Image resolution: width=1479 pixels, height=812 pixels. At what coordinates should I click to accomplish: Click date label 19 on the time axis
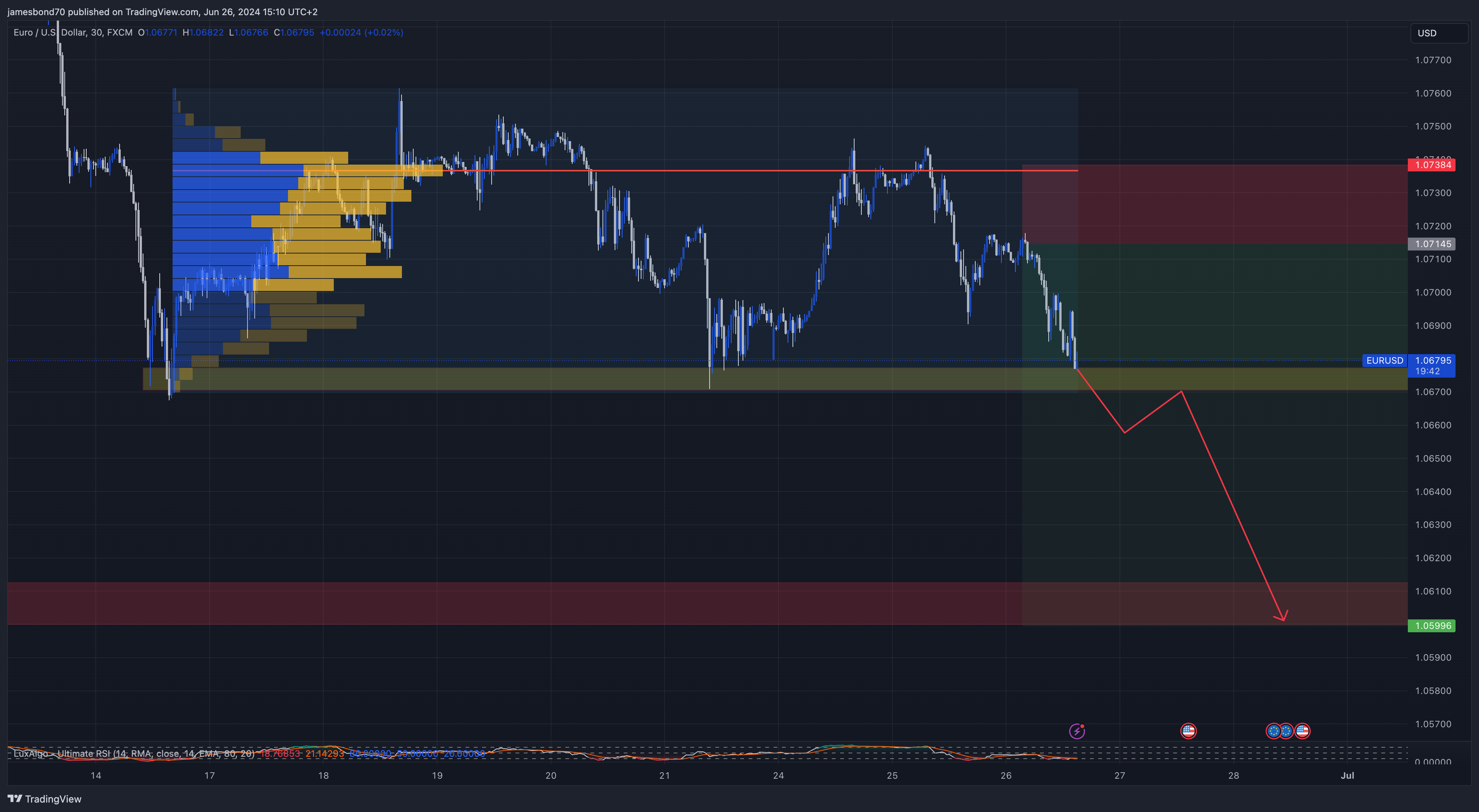pyautogui.click(x=437, y=775)
